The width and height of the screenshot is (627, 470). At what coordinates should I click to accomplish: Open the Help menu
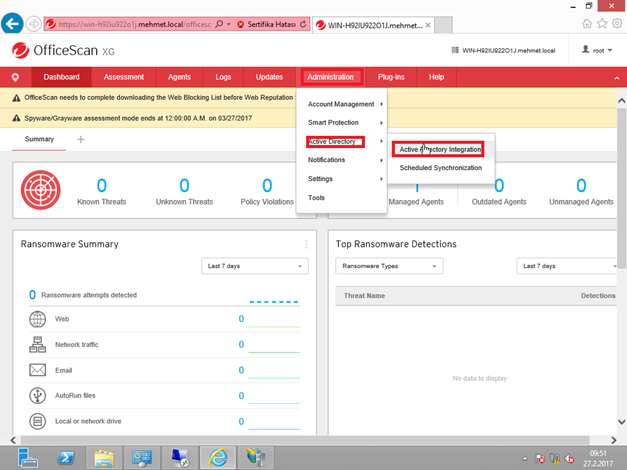tap(436, 77)
